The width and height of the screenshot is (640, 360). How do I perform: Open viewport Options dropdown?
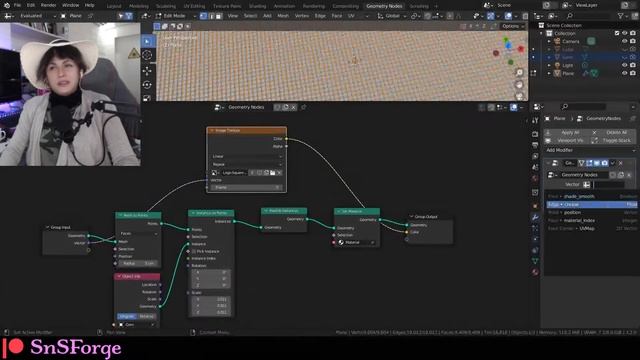point(513,26)
